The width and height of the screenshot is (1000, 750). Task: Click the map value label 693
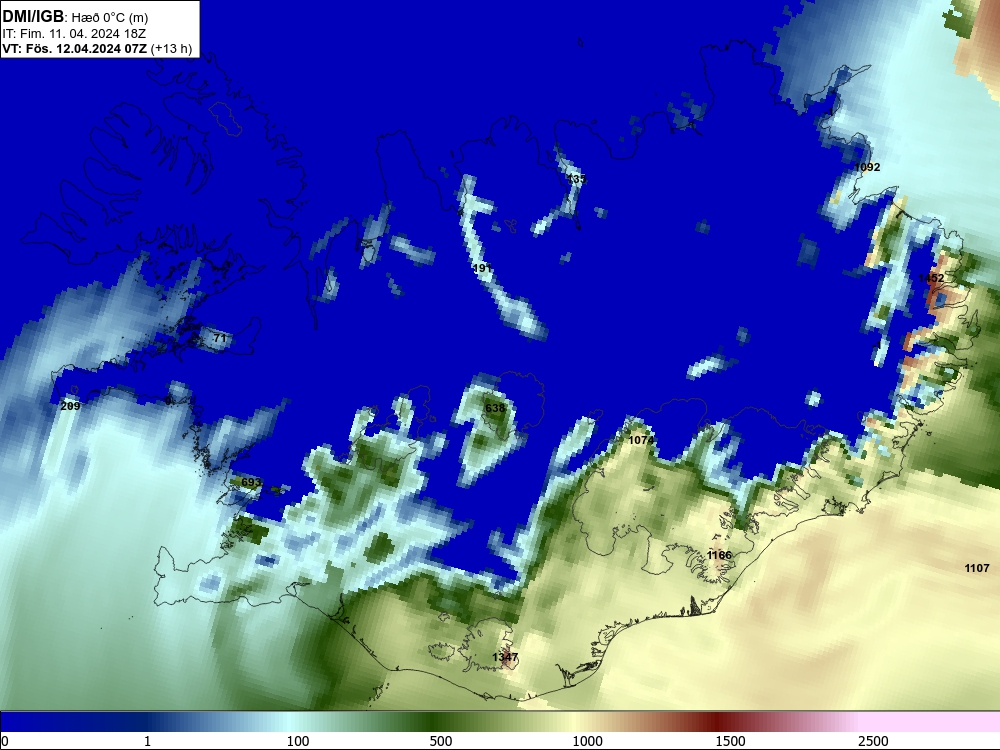point(251,482)
